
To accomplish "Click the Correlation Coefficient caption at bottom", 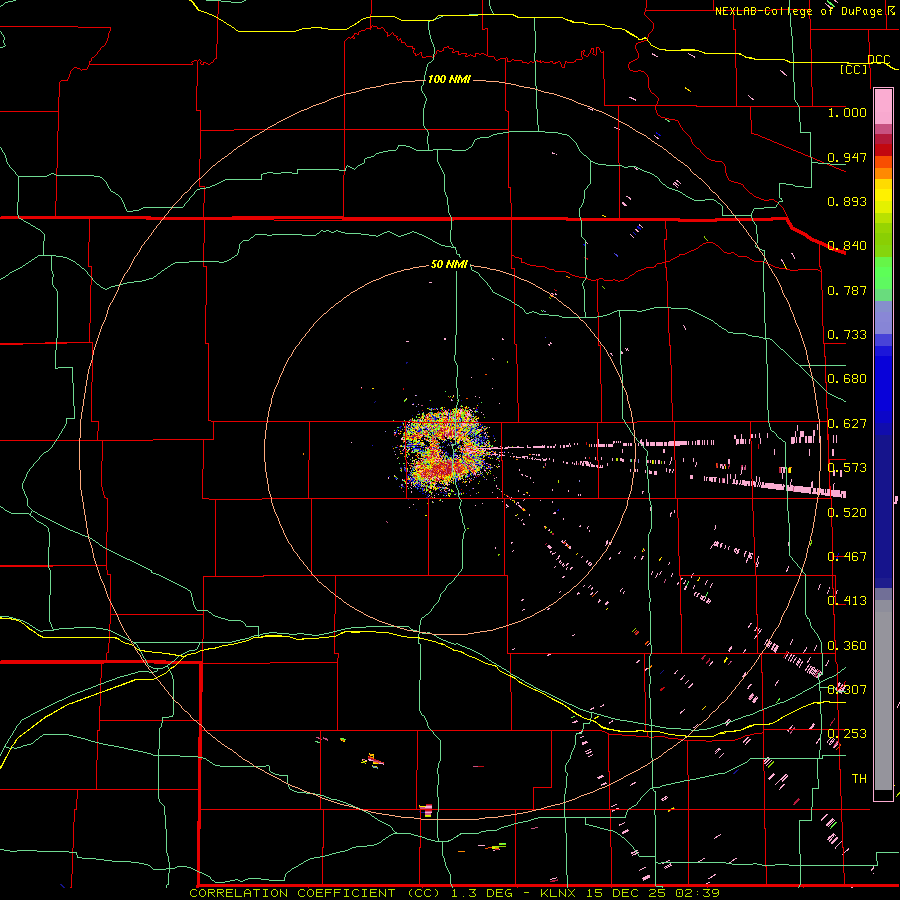I will click(x=454, y=893).
